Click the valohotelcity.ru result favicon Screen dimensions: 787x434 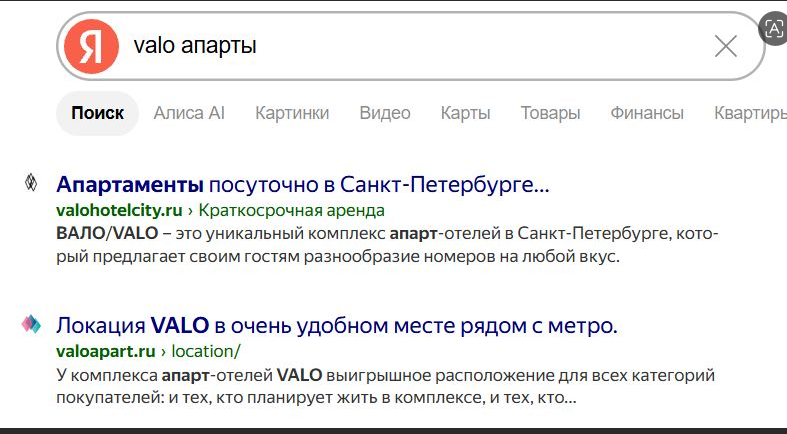click(31, 183)
